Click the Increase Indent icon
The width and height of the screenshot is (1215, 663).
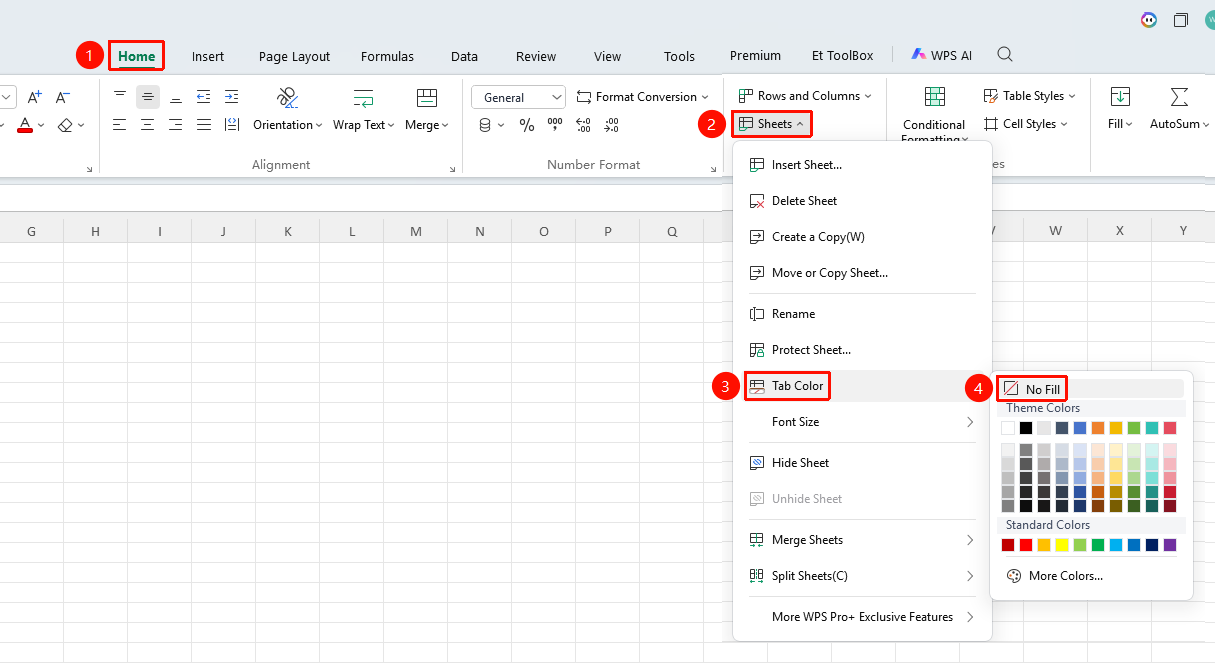pyautogui.click(x=232, y=97)
